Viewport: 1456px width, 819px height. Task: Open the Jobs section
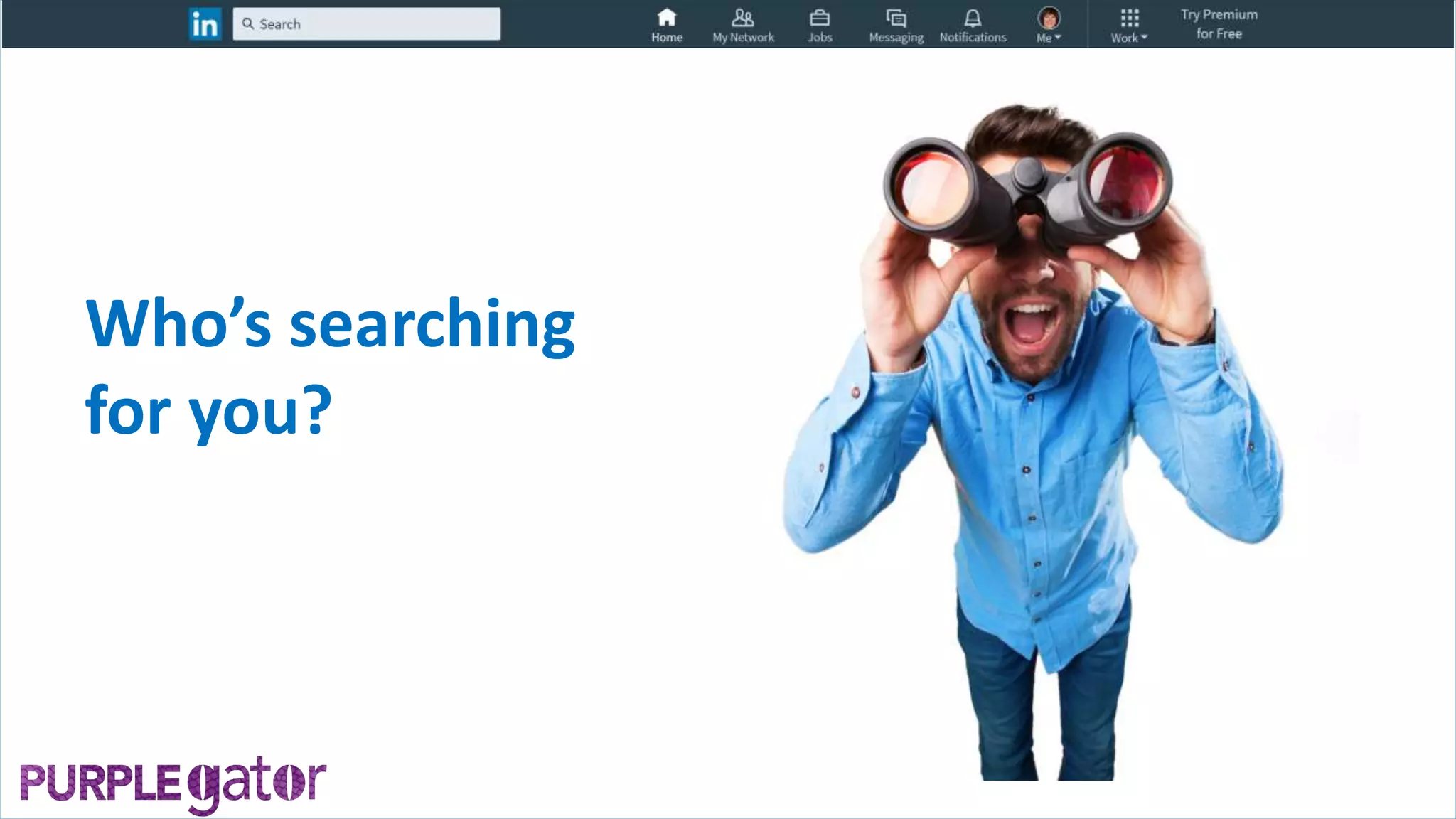(x=820, y=26)
